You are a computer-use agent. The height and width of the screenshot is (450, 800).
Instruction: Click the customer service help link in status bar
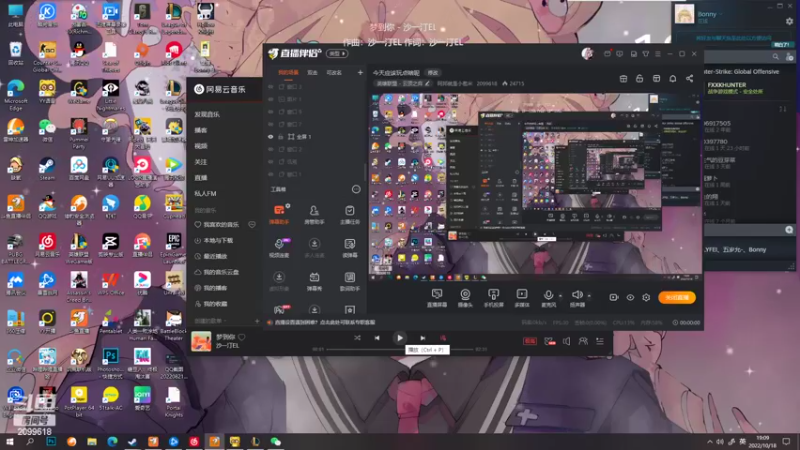click(x=325, y=322)
